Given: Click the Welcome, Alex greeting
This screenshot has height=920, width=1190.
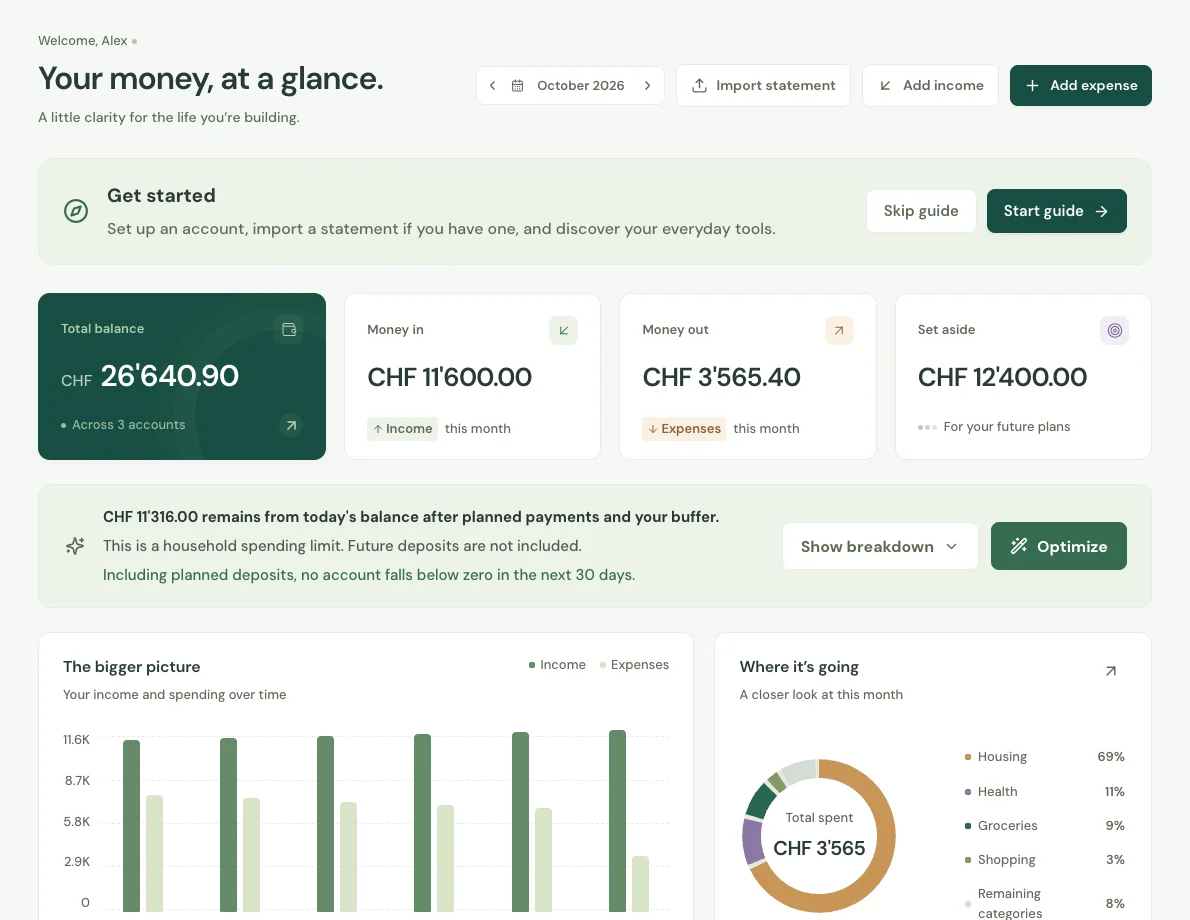Looking at the screenshot, I should tap(83, 41).
